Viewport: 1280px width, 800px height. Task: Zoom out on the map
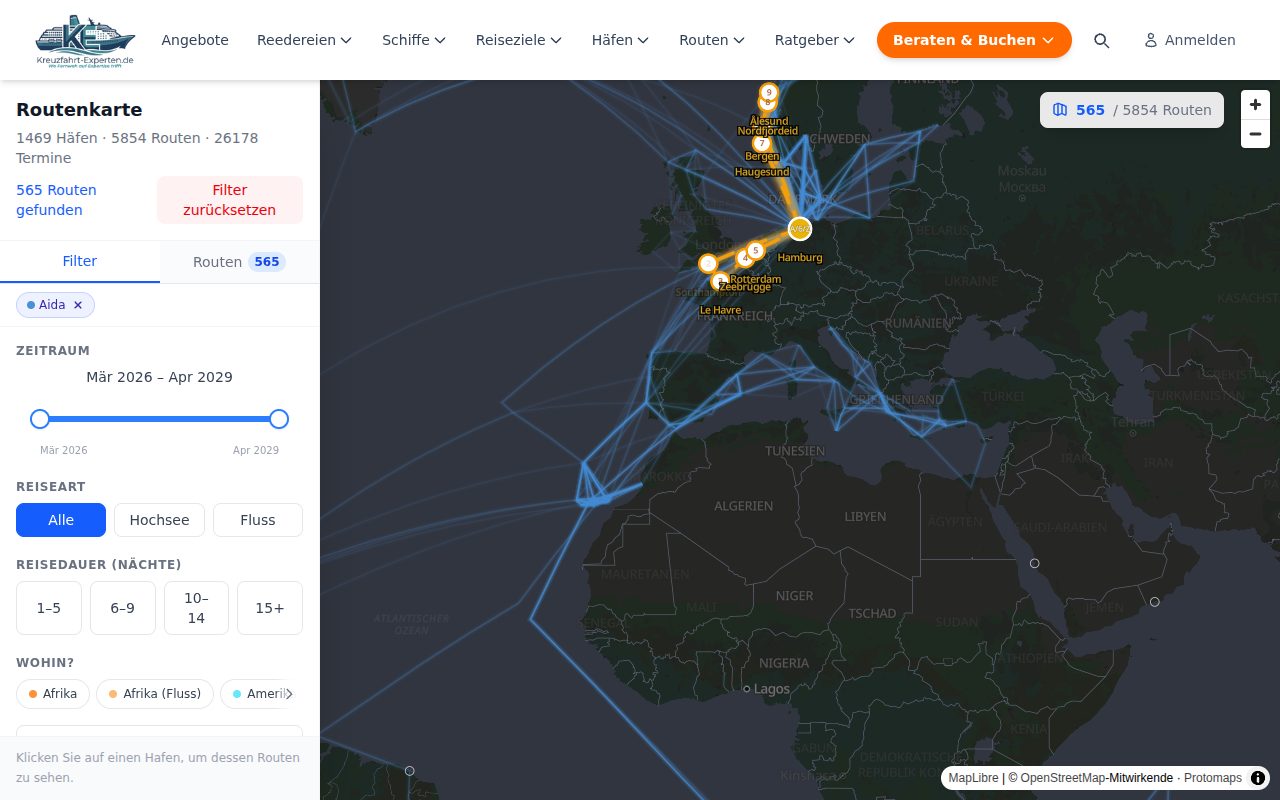click(x=1255, y=134)
